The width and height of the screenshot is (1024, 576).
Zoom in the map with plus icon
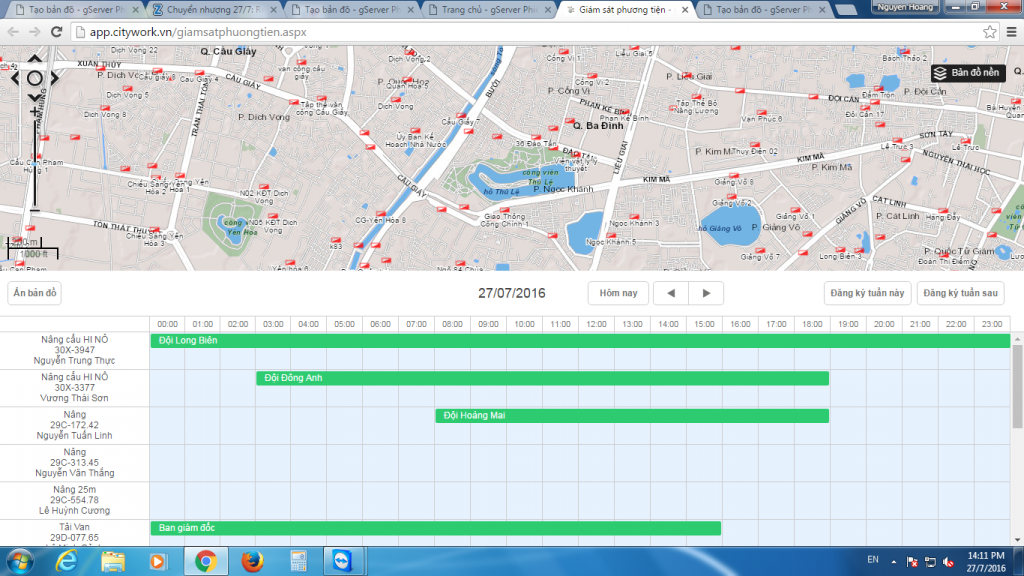tap(35, 112)
